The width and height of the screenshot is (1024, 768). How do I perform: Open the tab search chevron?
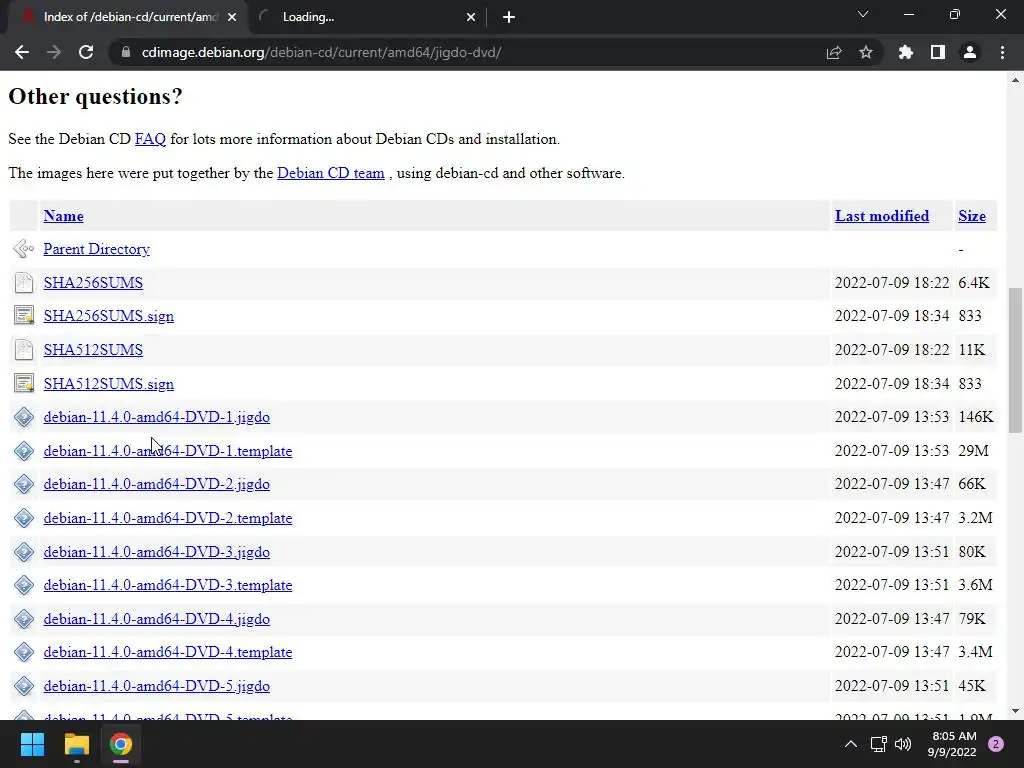863,14
